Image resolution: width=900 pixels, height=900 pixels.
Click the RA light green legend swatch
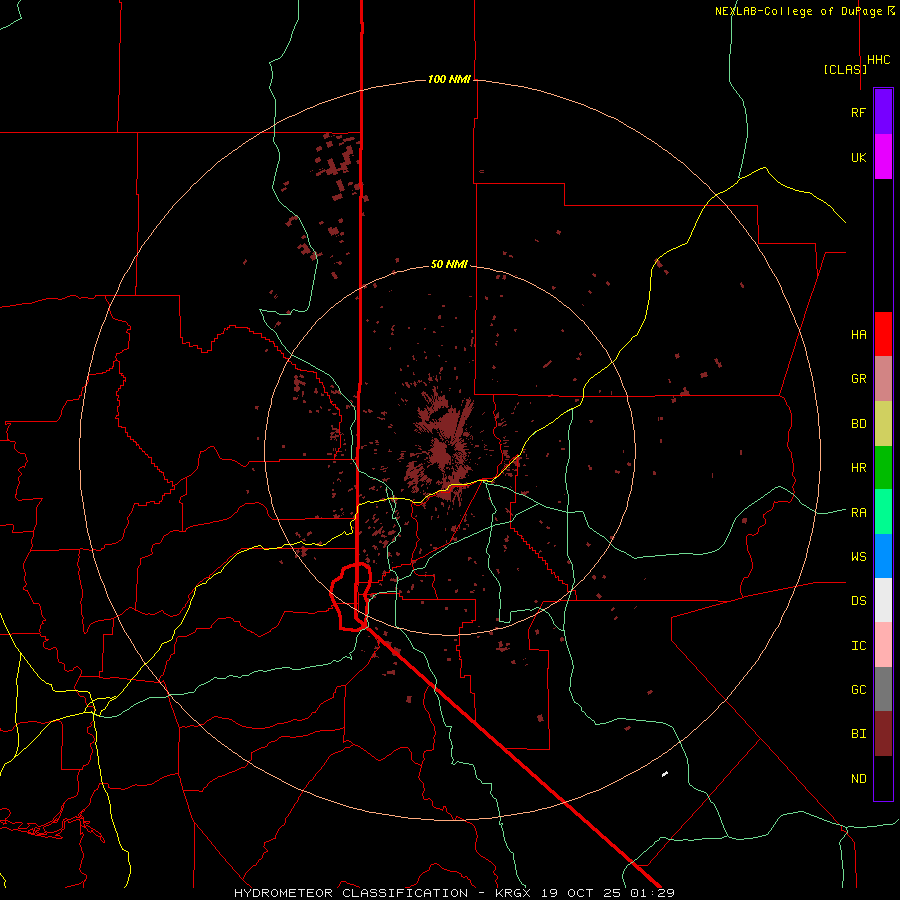883,512
